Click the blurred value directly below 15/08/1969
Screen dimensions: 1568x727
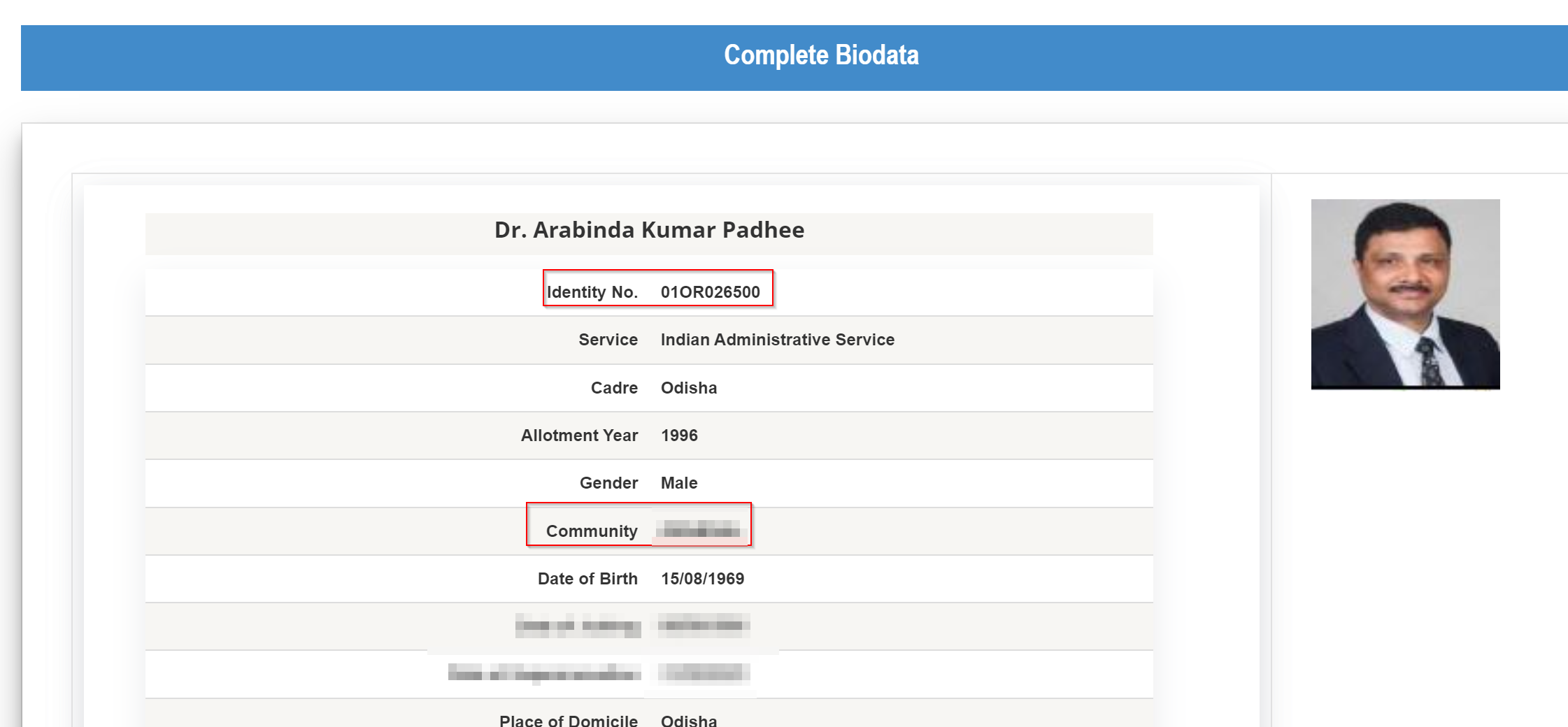pyautogui.click(x=703, y=625)
